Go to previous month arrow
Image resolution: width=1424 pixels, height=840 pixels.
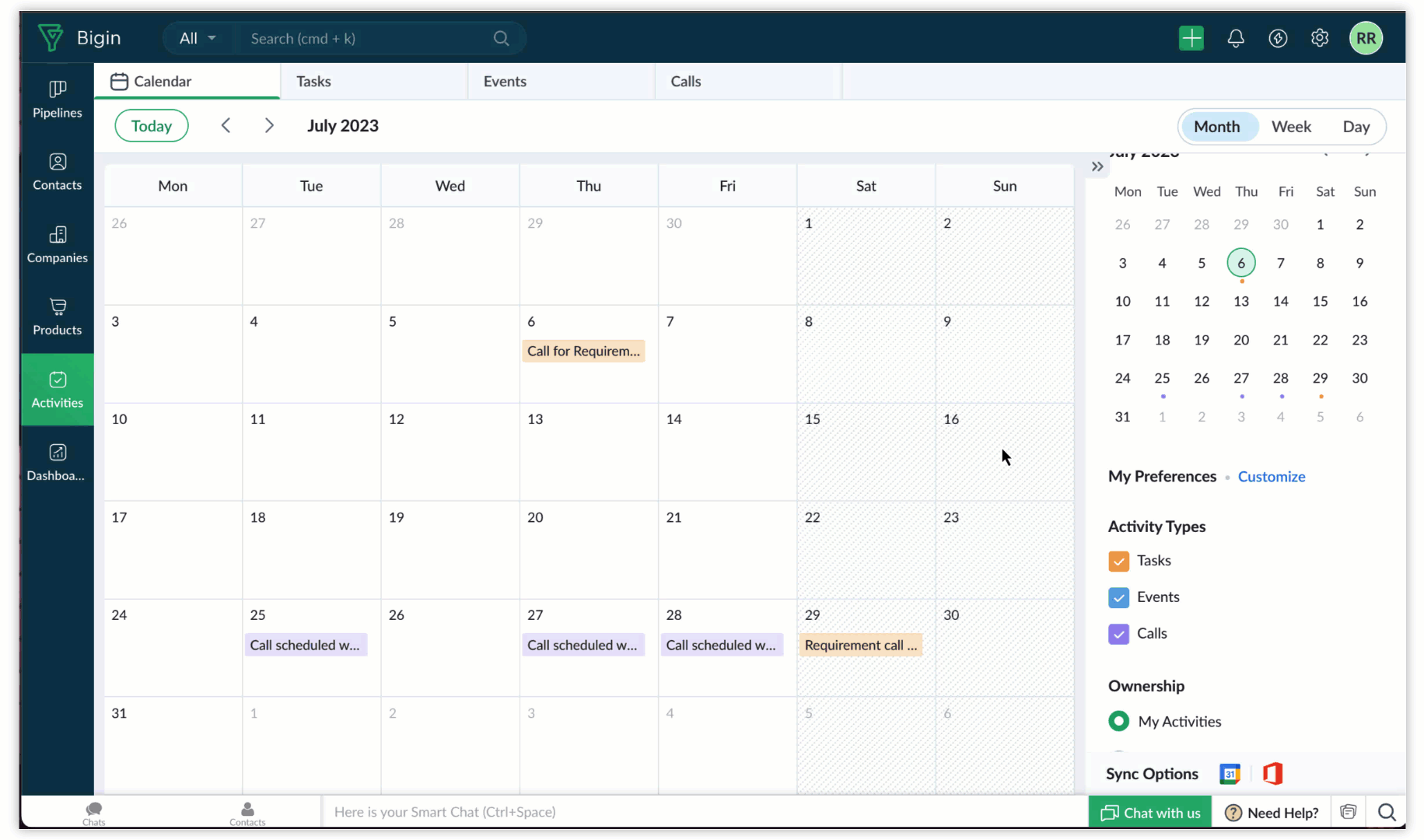[226, 125]
